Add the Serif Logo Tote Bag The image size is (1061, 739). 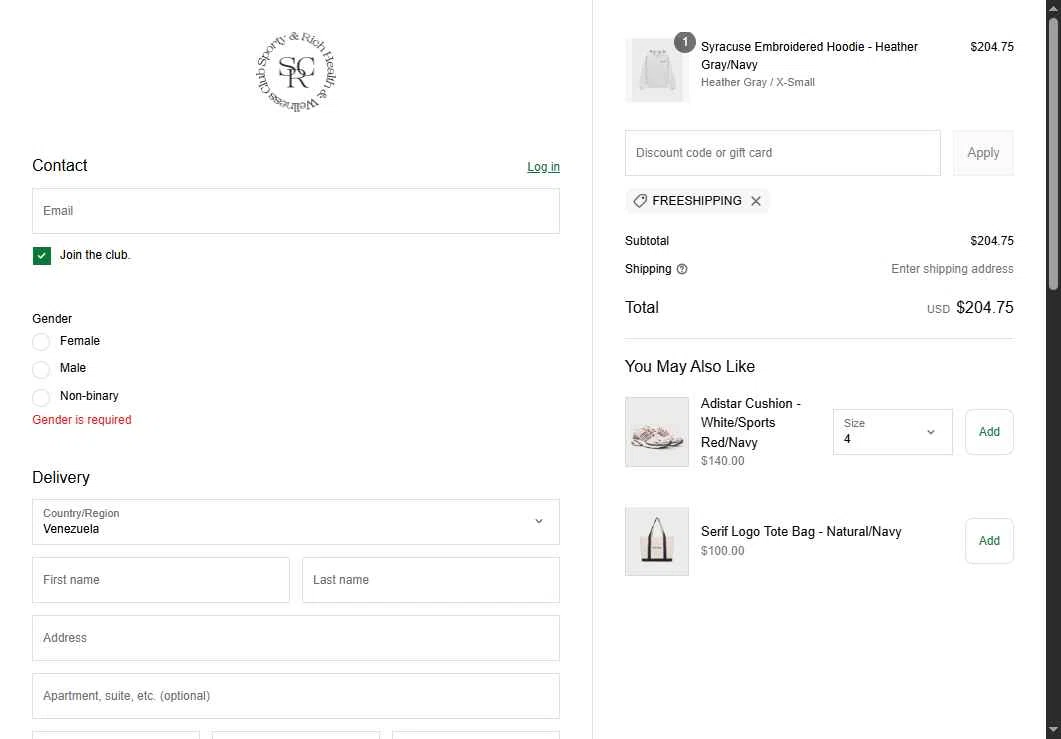click(x=989, y=541)
